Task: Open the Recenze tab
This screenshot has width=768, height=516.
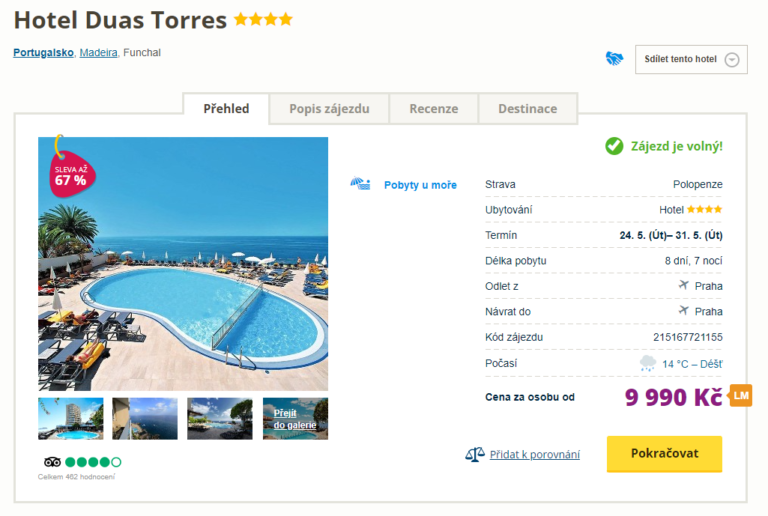Action: point(433,109)
